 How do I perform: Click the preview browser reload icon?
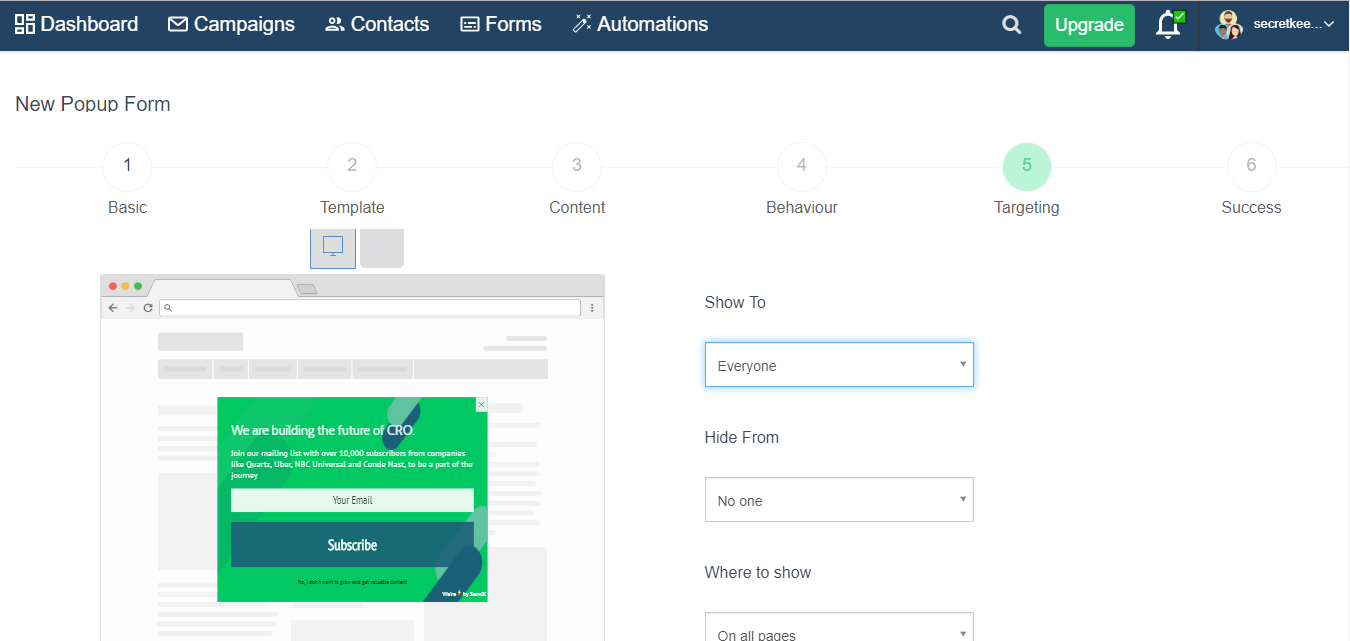tap(148, 308)
